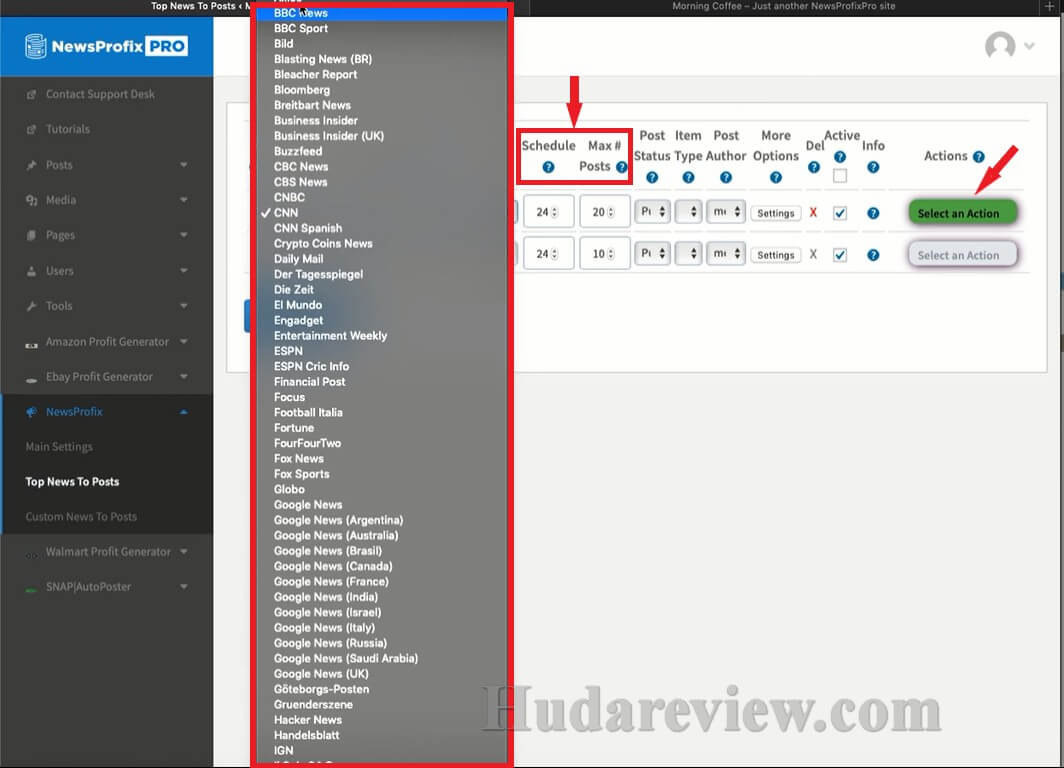Click grey Select an Action button
This screenshot has height=768, width=1064.
click(x=962, y=255)
